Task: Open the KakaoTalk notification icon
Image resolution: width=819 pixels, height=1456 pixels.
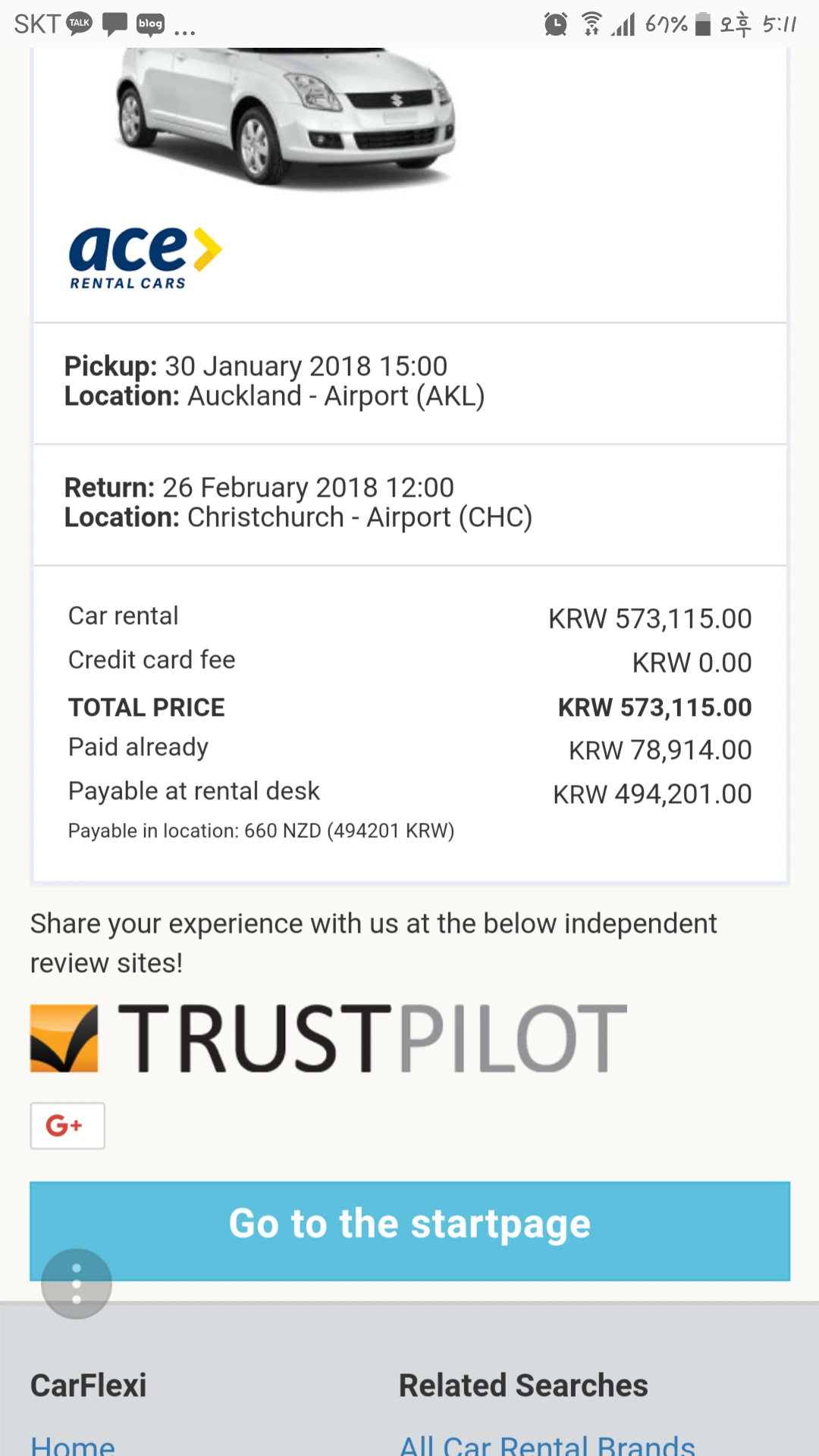Action: tap(80, 24)
